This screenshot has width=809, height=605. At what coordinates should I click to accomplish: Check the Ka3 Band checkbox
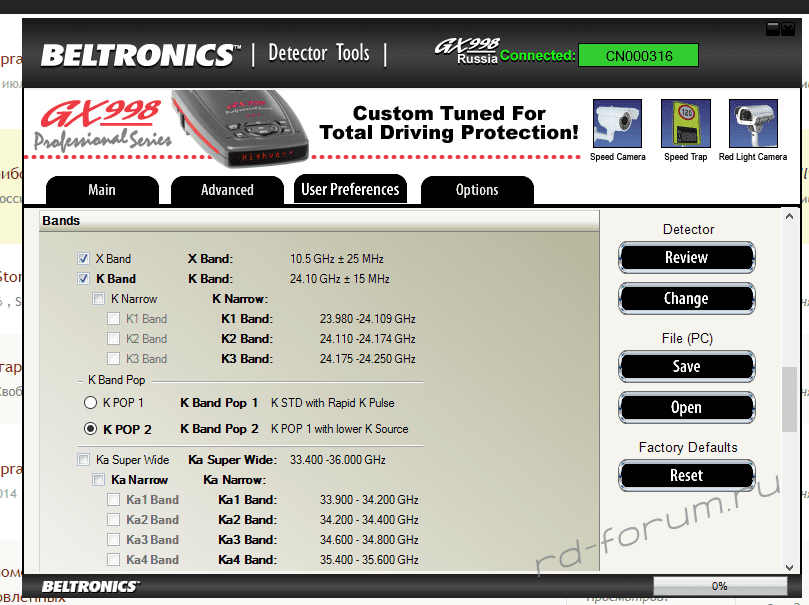tap(114, 539)
